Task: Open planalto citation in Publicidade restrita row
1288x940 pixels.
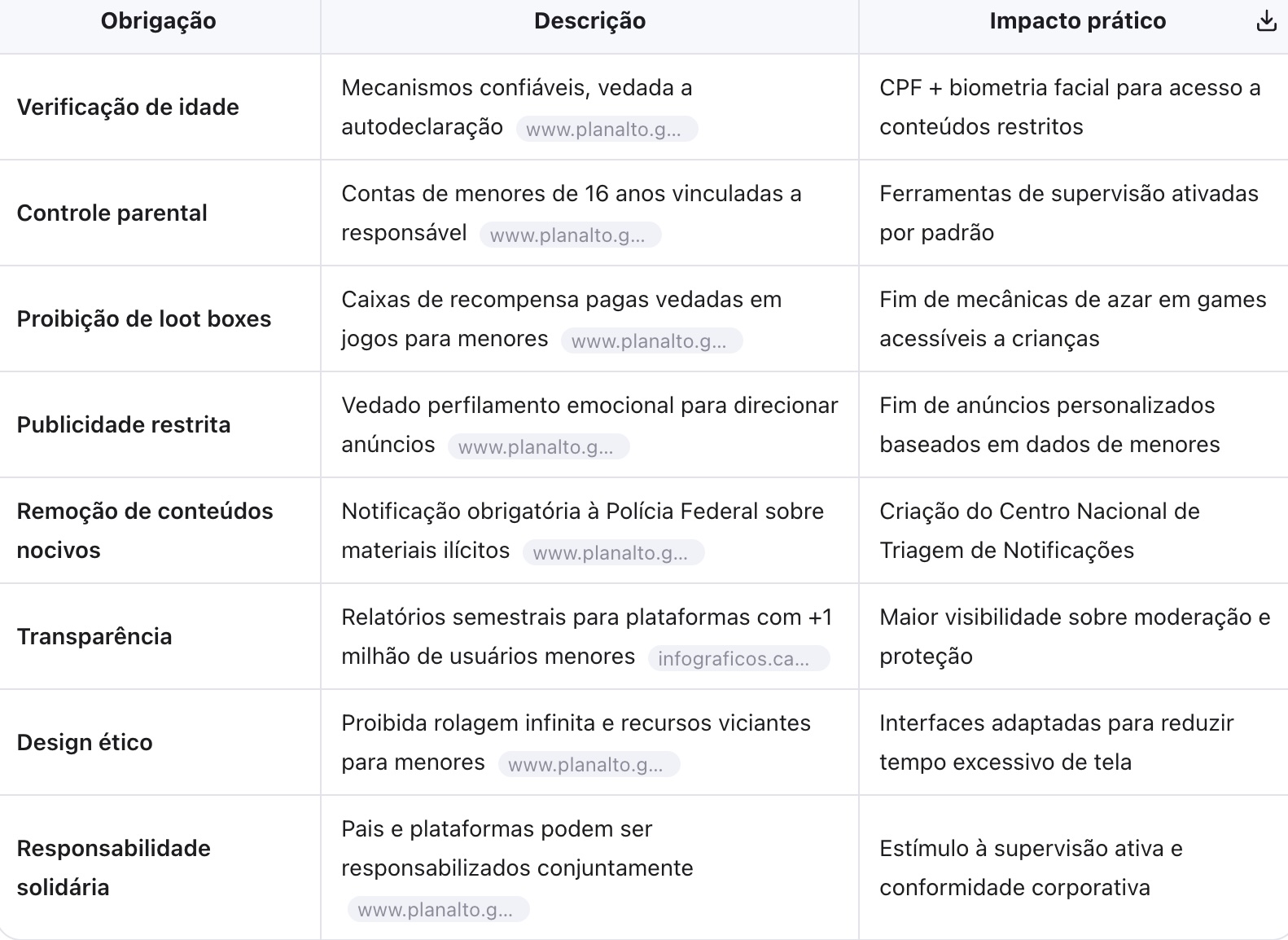Action: 538,447
